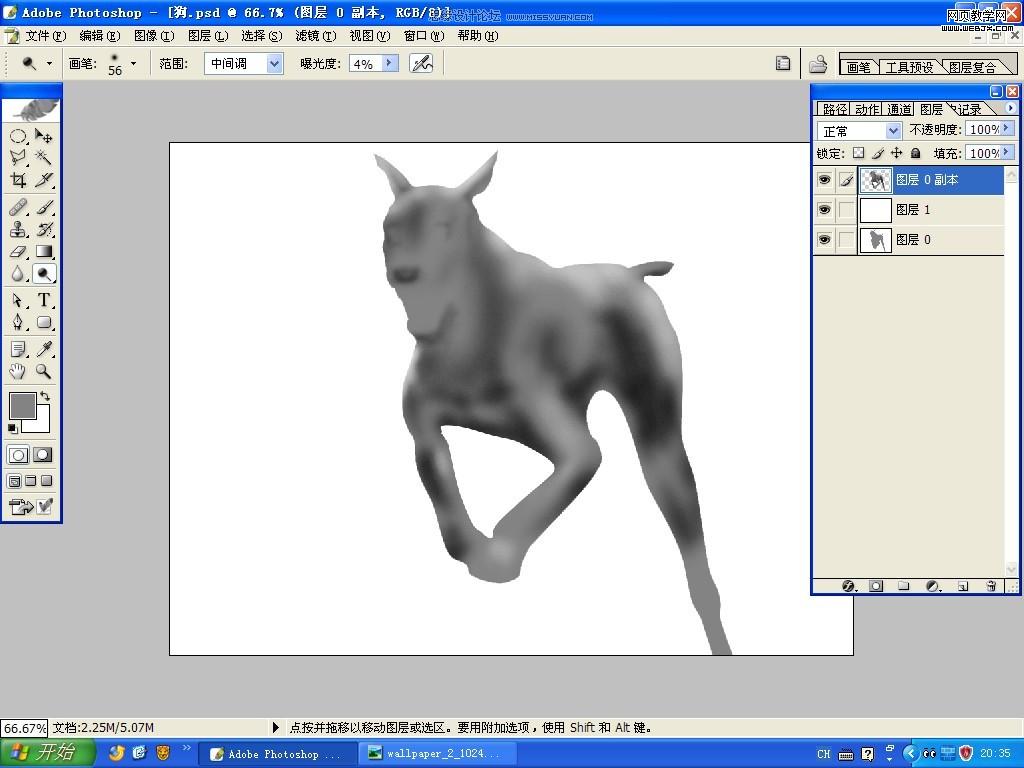Viewport: 1024px width, 768px height.
Task: Toggle visibility of 图层 0 layer
Action: tap(824, 240)
